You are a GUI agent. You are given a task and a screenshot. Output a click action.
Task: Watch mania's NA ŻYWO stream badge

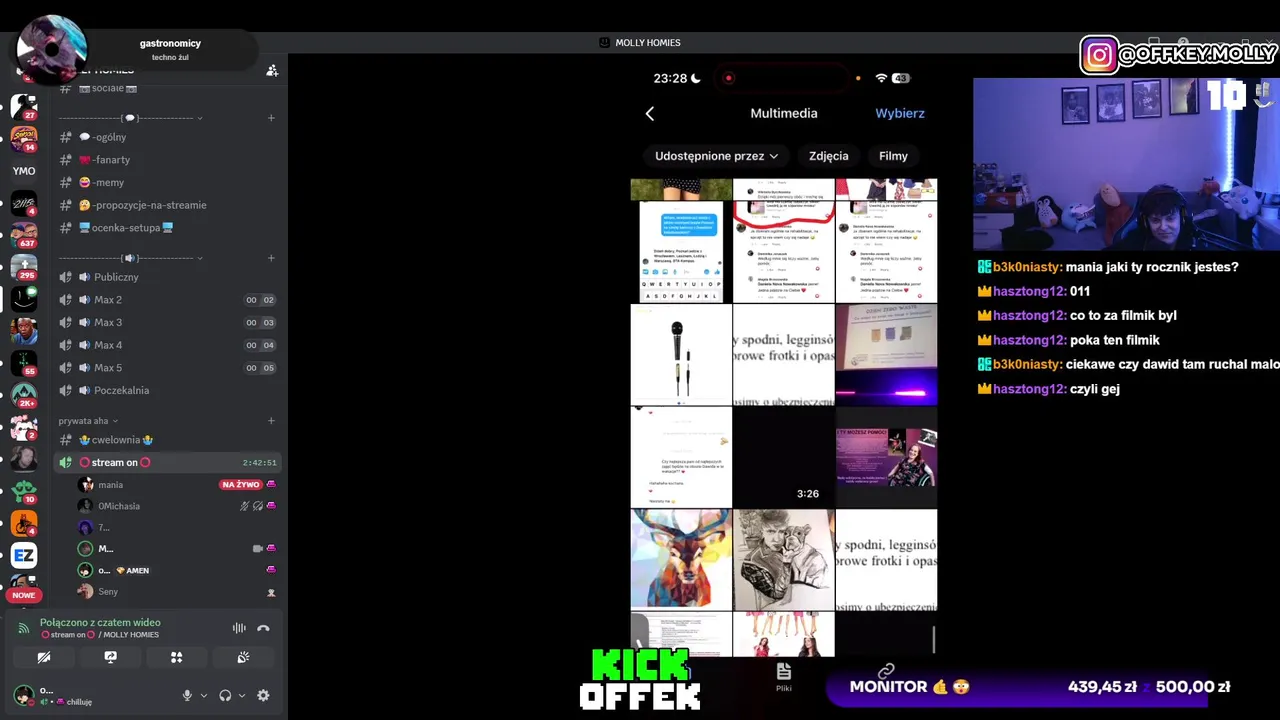240,484
